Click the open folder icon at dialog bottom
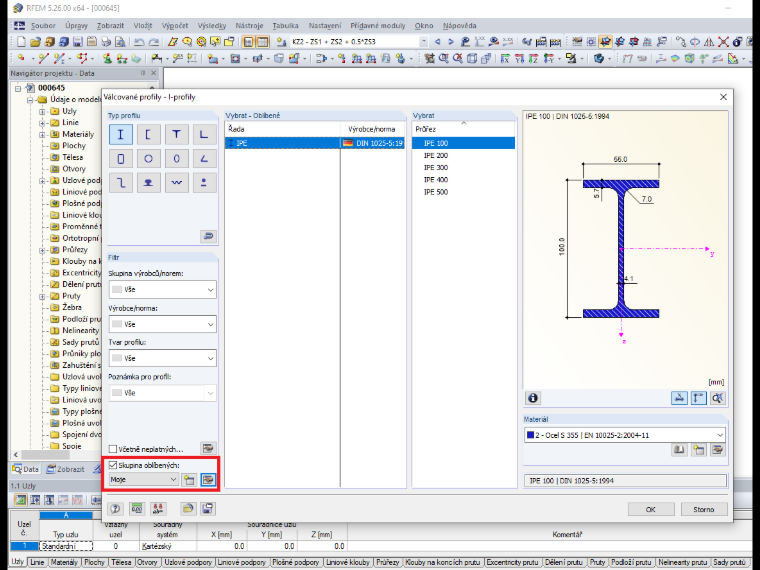The image size is (760, 570). [188, 508]
